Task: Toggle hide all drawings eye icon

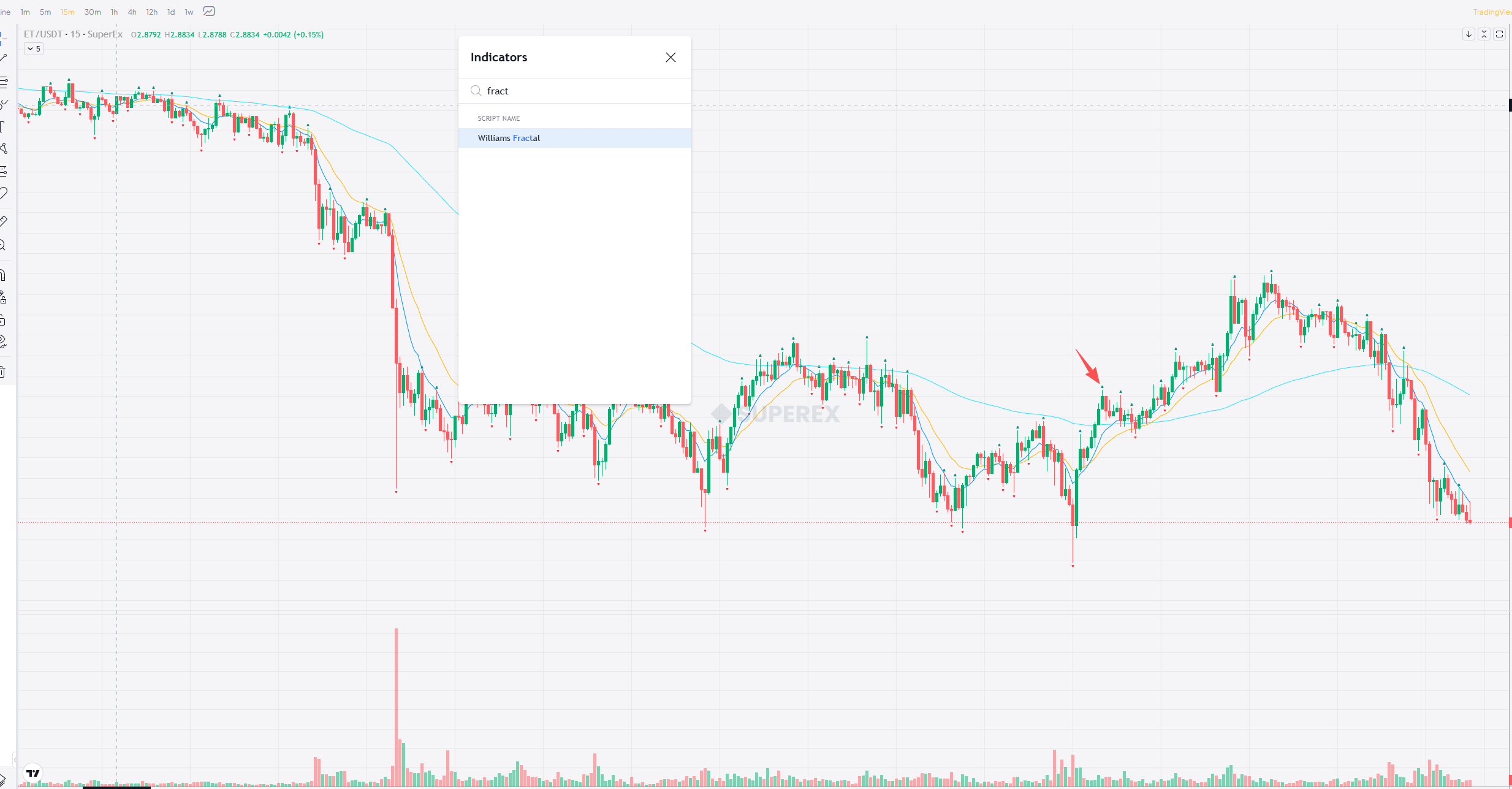Action: [x=3, y=341]
